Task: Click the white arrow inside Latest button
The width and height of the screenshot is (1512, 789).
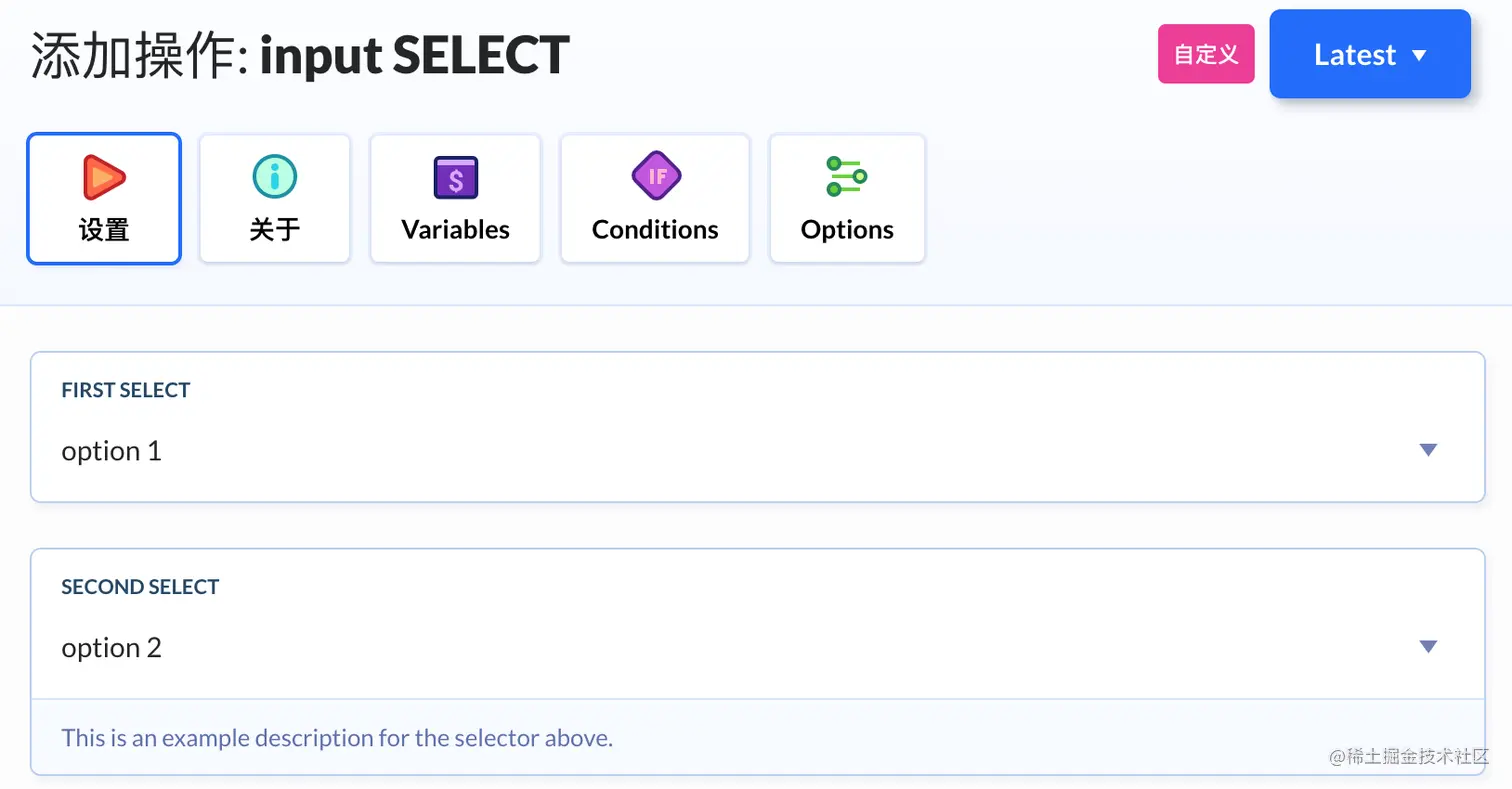Action: click(x=1419, y=56)
